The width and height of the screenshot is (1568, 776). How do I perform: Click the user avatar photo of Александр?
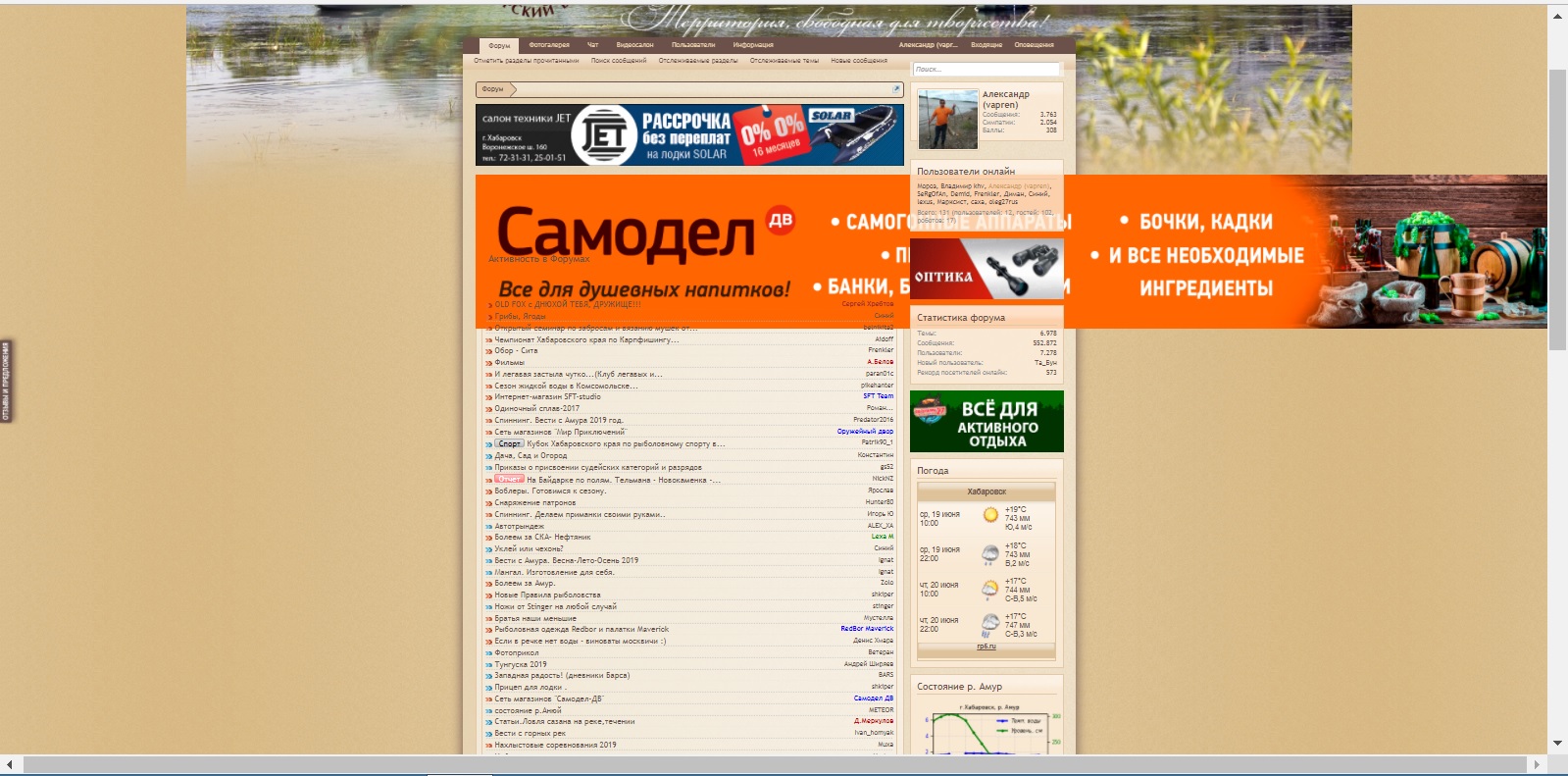click(x=947, y=119)
